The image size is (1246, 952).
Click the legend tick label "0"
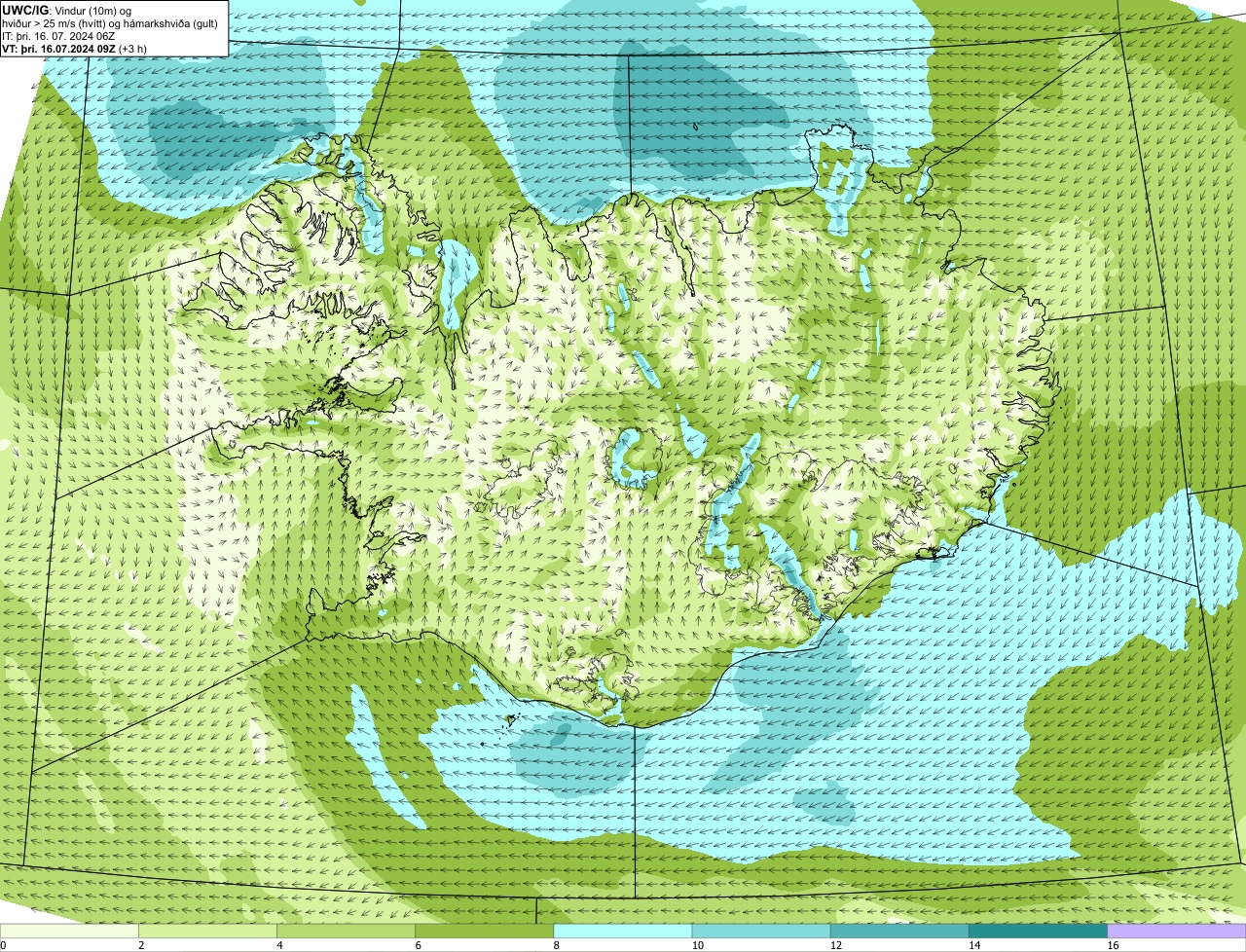(x=3, y=945)
